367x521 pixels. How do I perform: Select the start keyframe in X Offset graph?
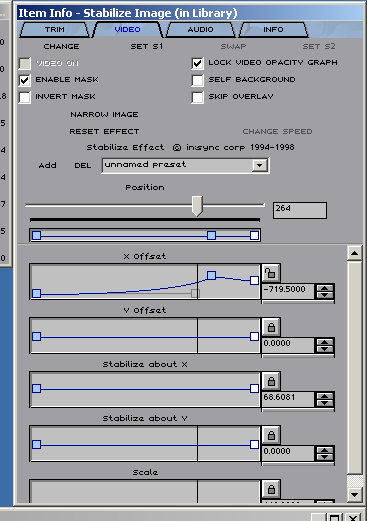tap(37, 293)
